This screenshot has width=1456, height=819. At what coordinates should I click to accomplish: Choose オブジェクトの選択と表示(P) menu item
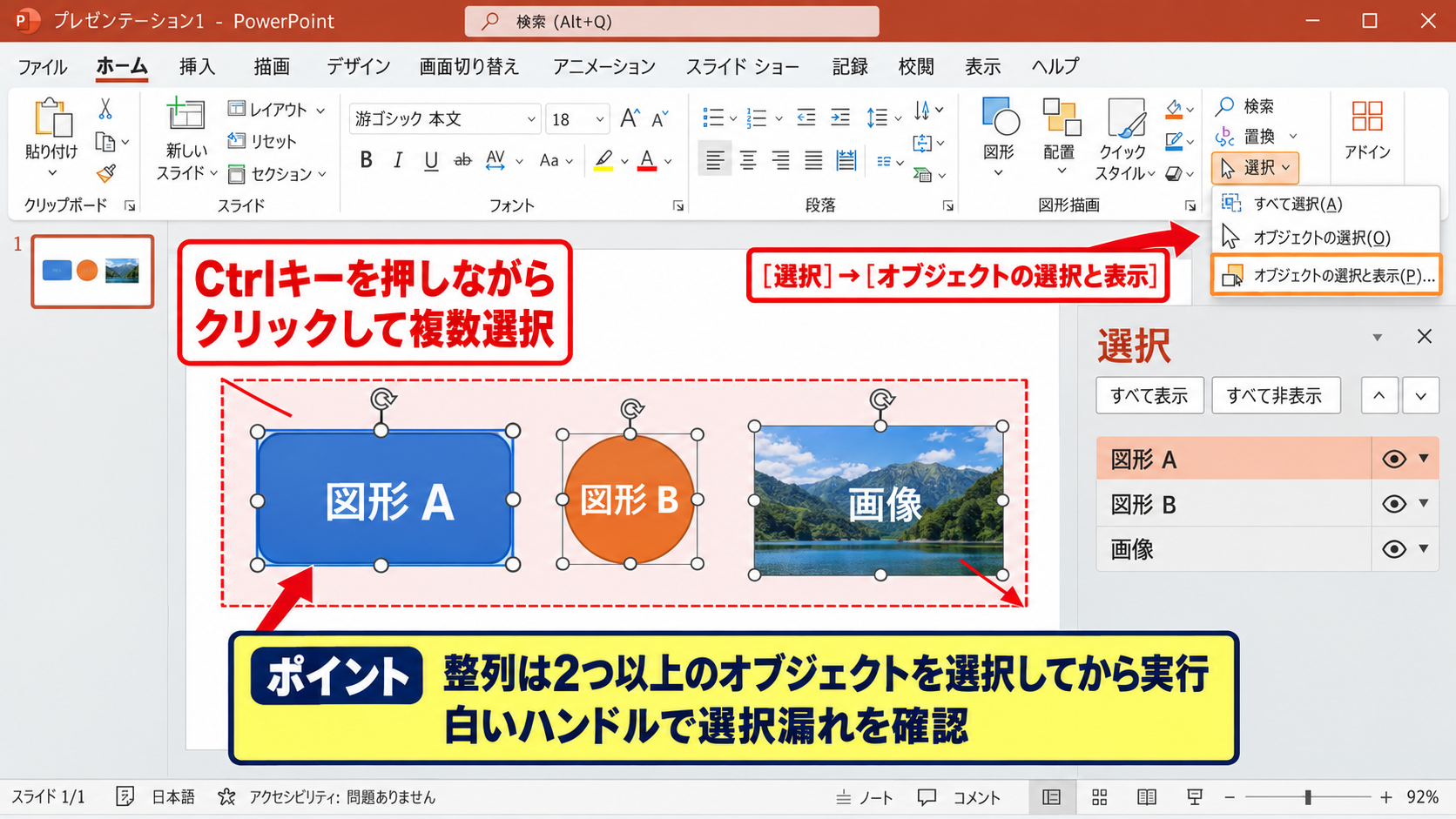1326,275
